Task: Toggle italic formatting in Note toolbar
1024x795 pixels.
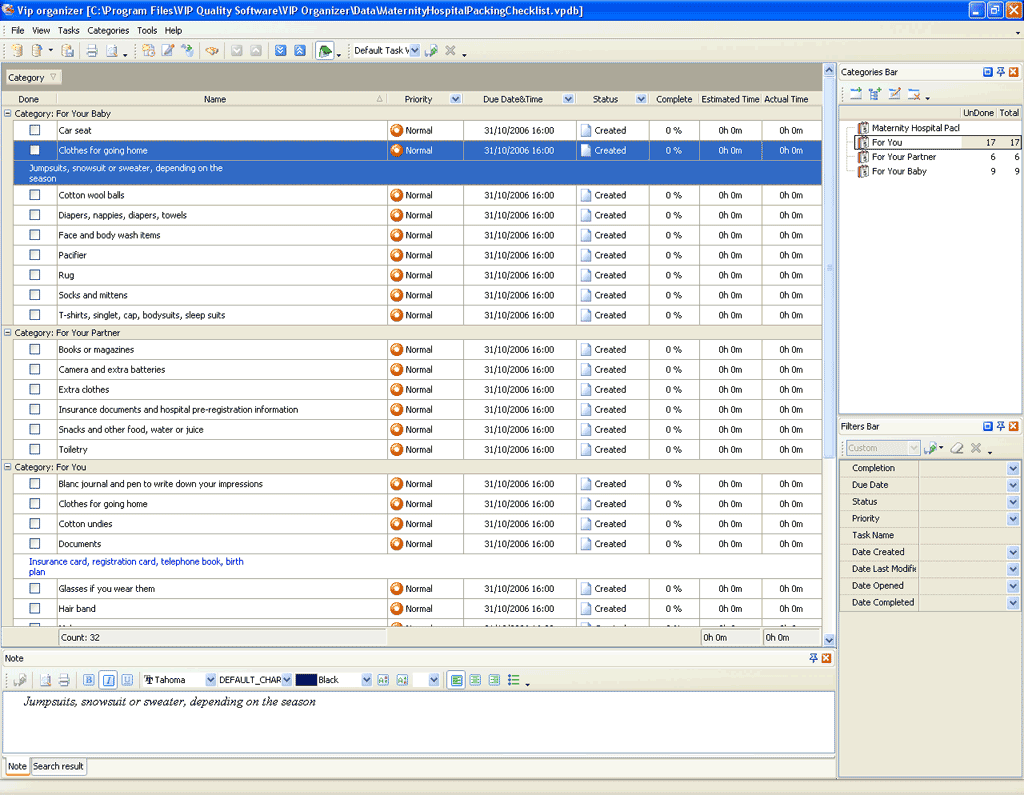Action: (x=108, y=680)
